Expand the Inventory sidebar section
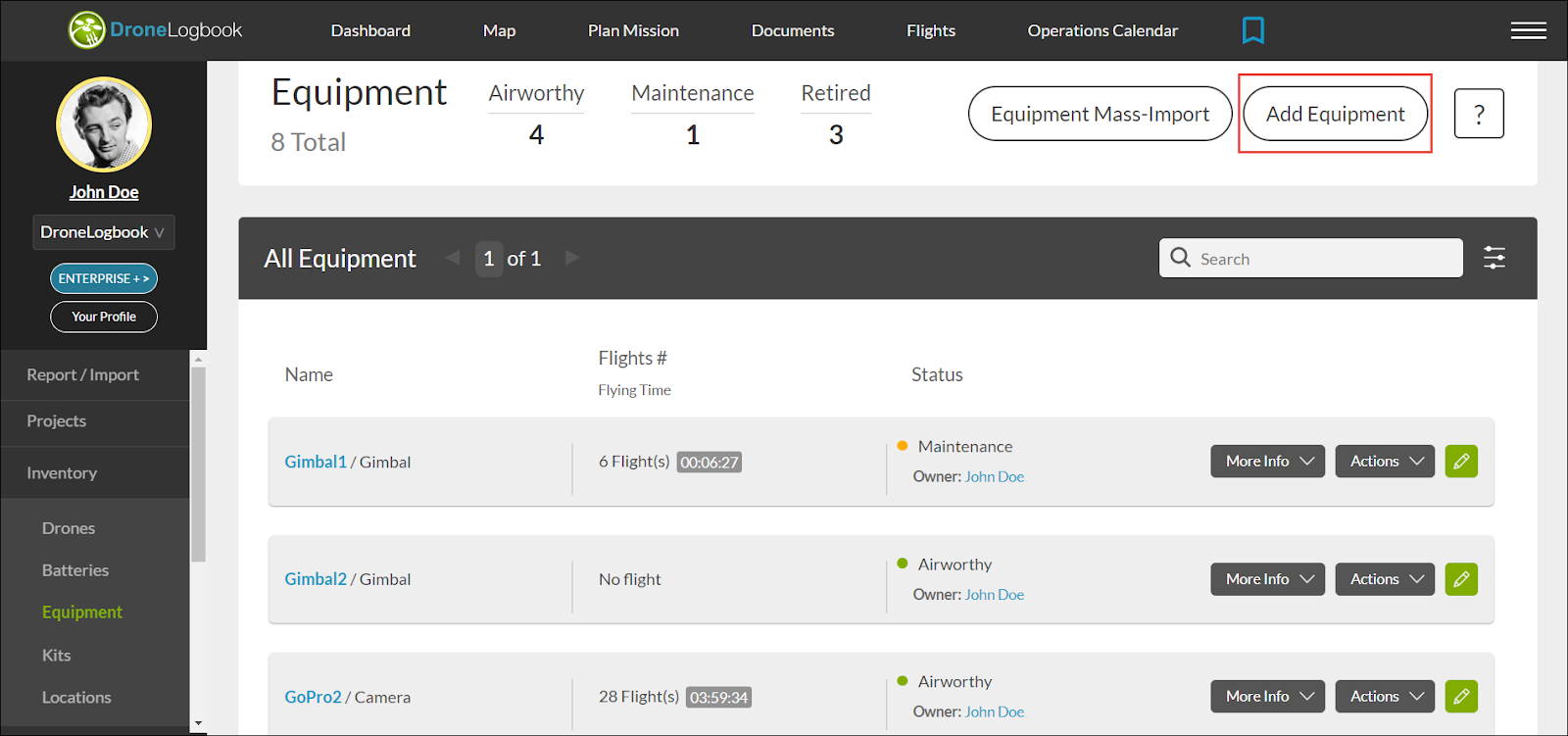 tap(95, 473)
